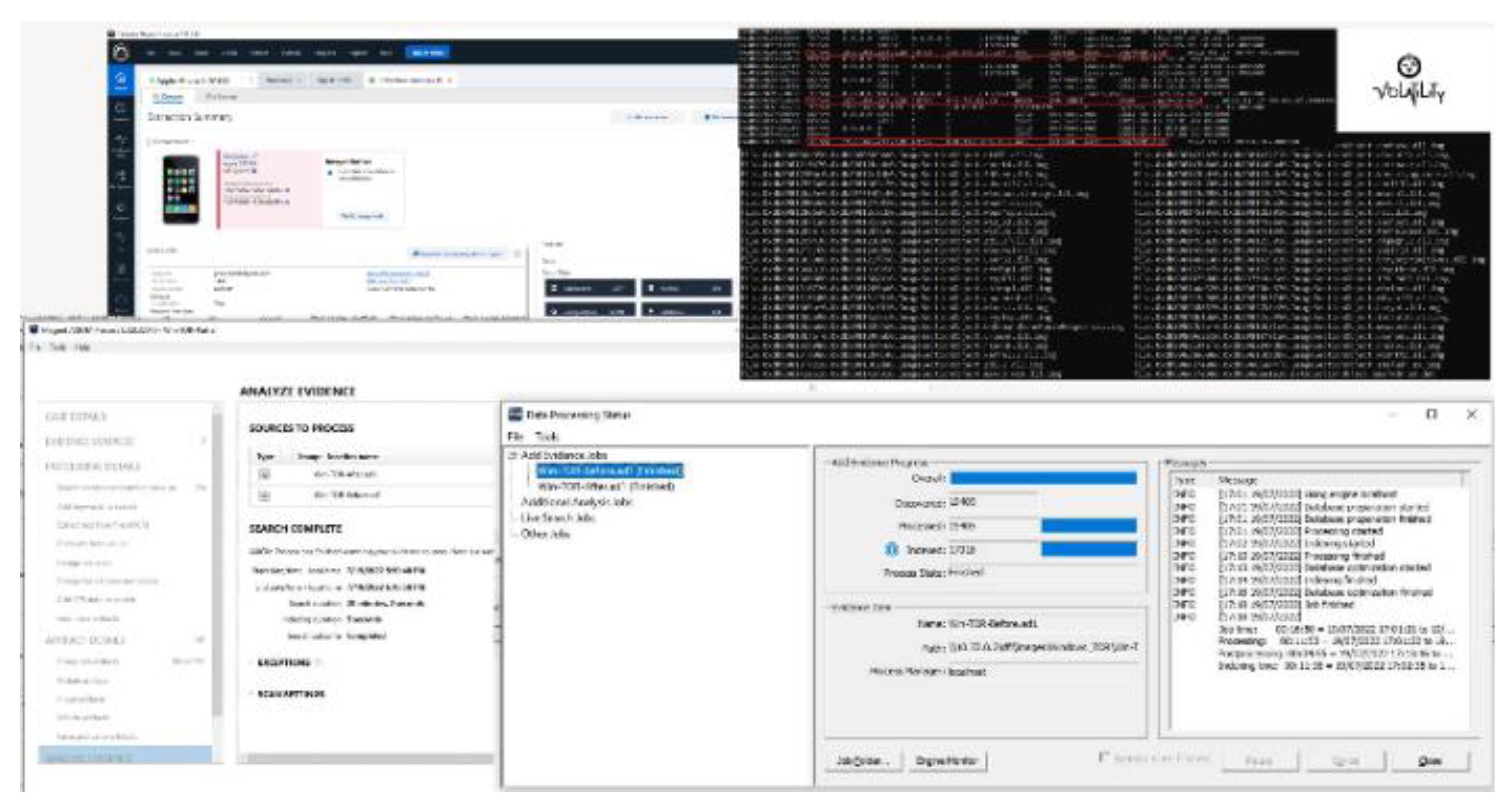Expand the EXCEPTIONS section

[x=284, y=662]
